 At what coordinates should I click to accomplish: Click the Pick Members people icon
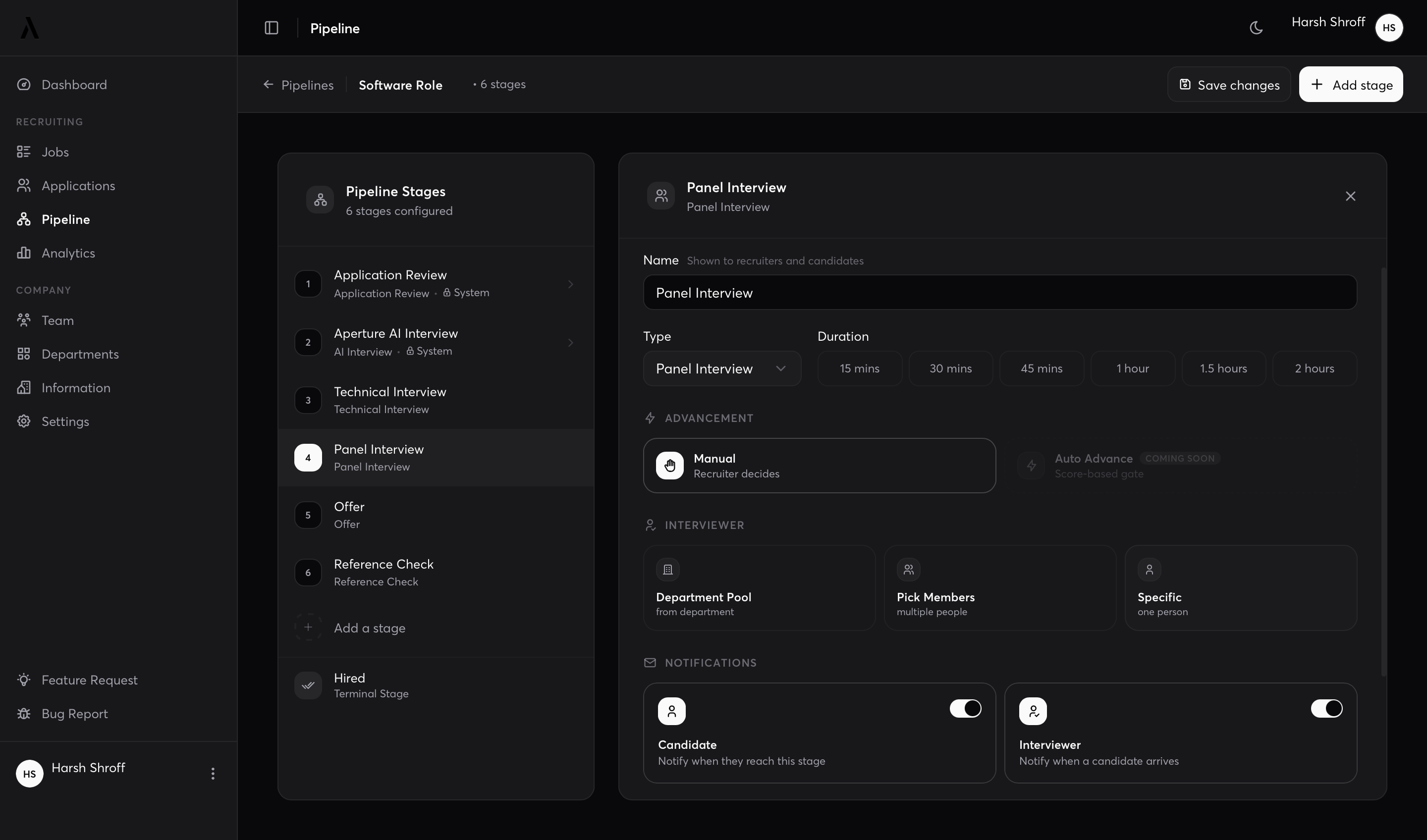tap(908, 570)
